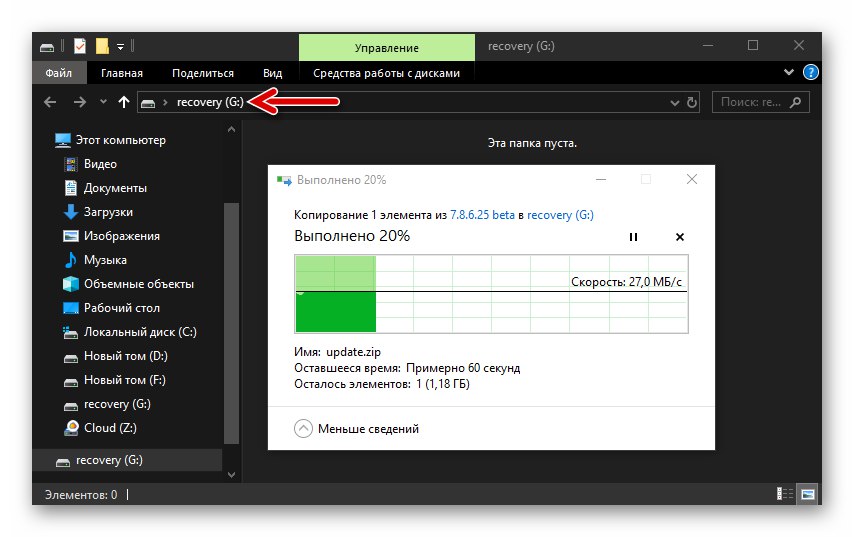Open recovery (G:) under Этот компьютер
This screenshot has width=854, height=537.
[x=117, y=404]
